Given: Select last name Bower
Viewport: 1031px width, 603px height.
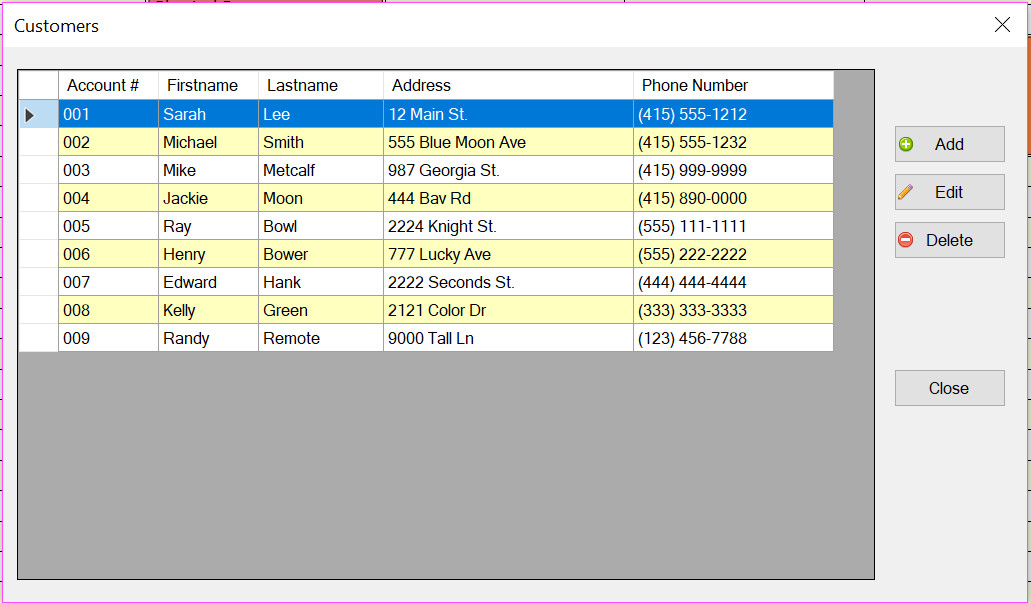Looking at the screenshot, I should coord(321,254).
